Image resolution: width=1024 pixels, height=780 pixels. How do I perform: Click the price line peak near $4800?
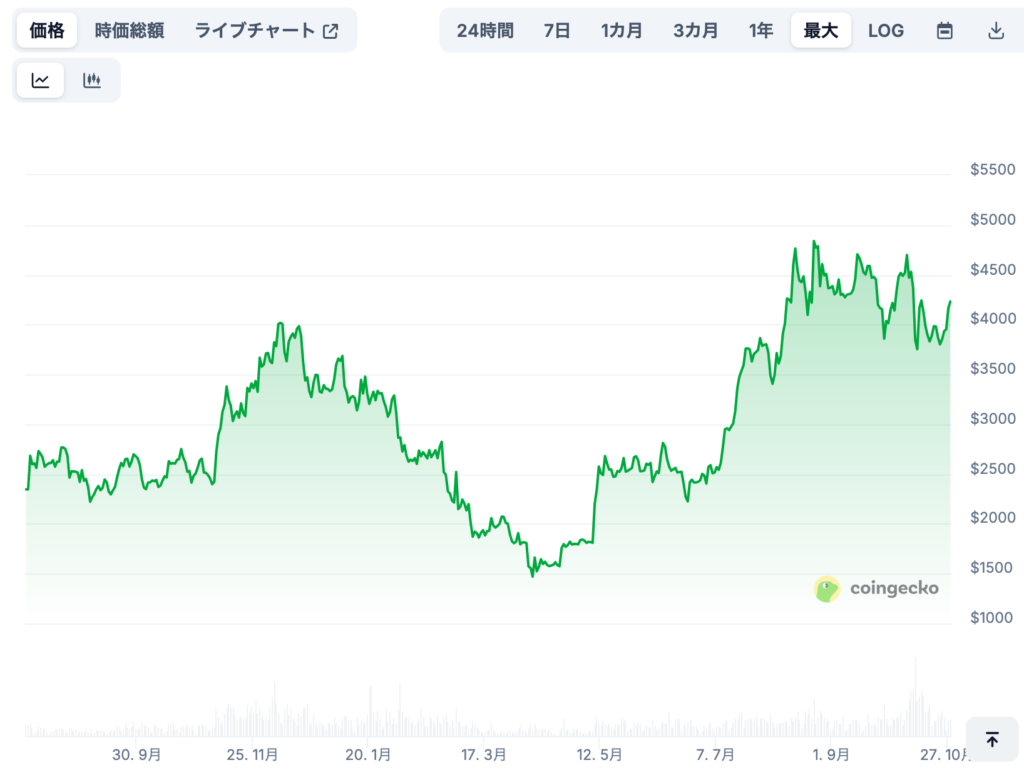(814, 242)
